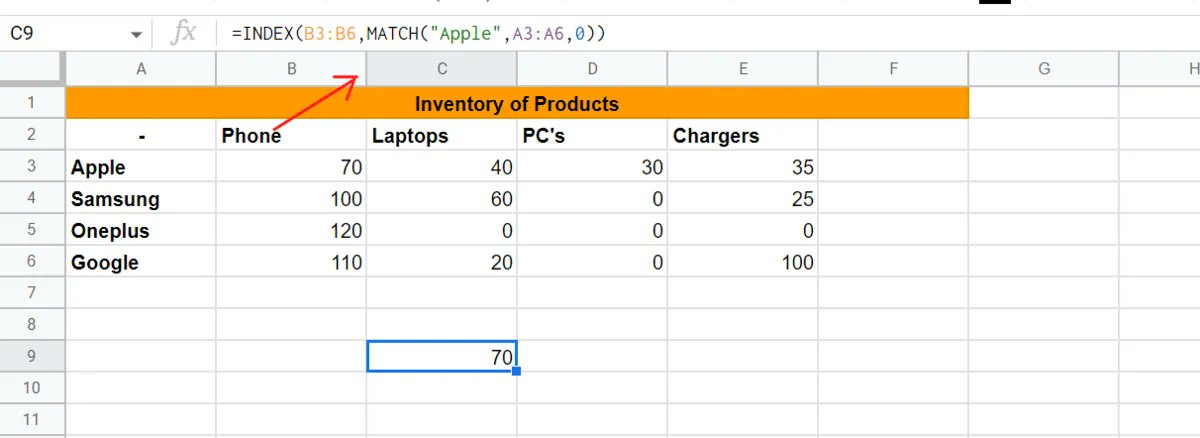The height and width of the screenshot is (438, 1200).
Task: Click the 'Chargers' header cell
Action: 743,136
